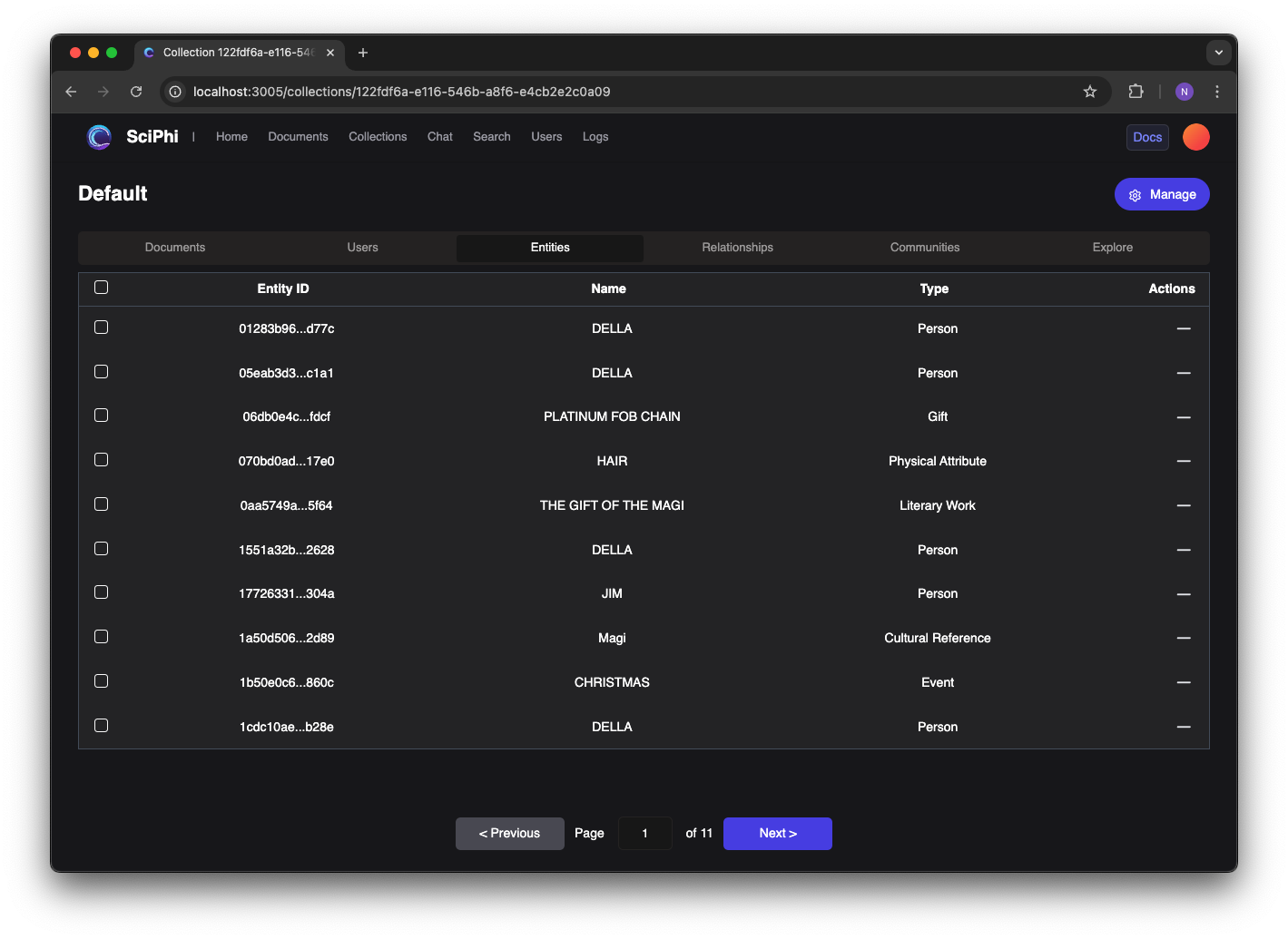
Task: Click the browser address bar URL
Action: [401, 92]
